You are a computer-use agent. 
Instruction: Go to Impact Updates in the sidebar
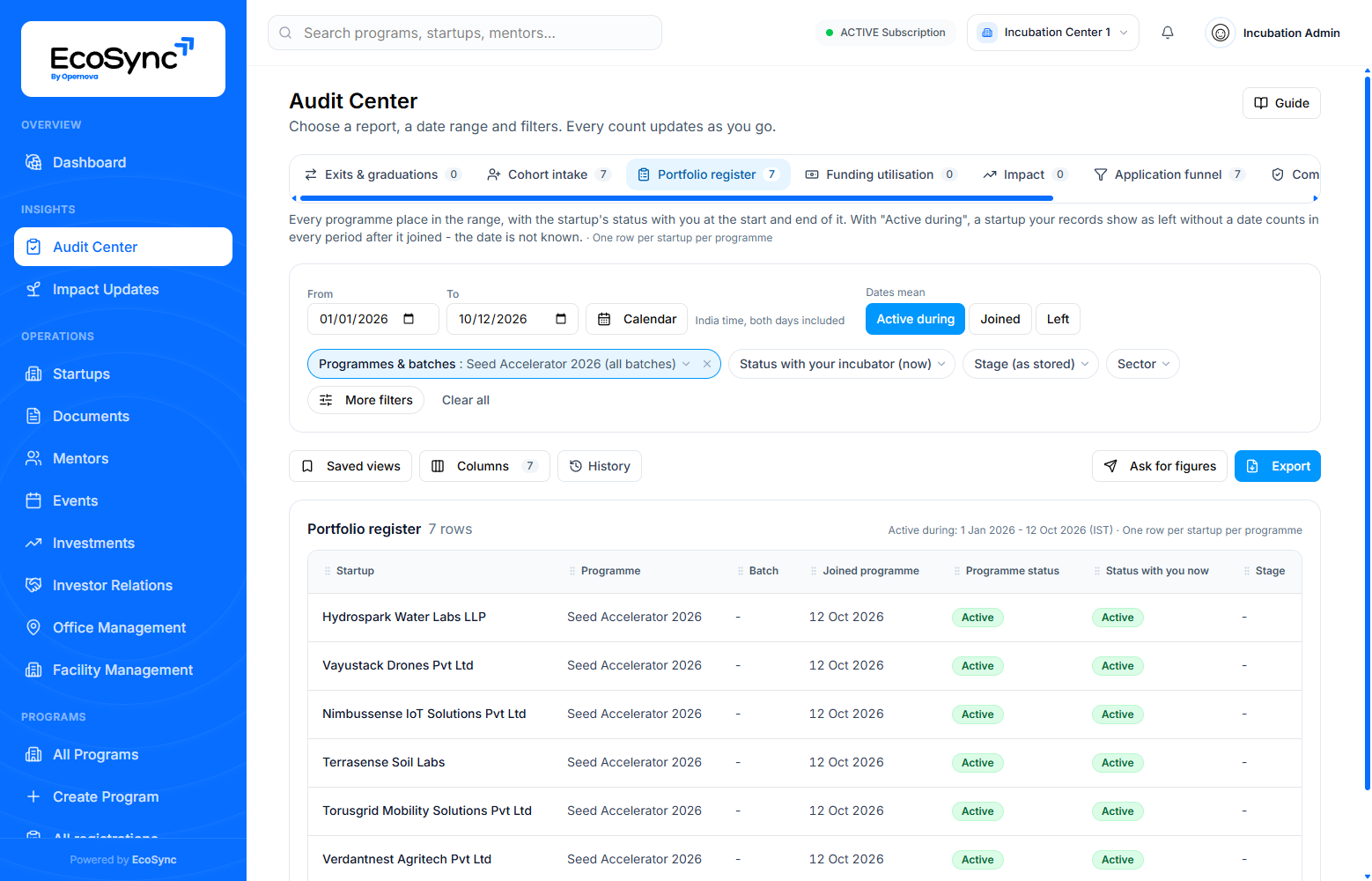[x=123, y=289]
